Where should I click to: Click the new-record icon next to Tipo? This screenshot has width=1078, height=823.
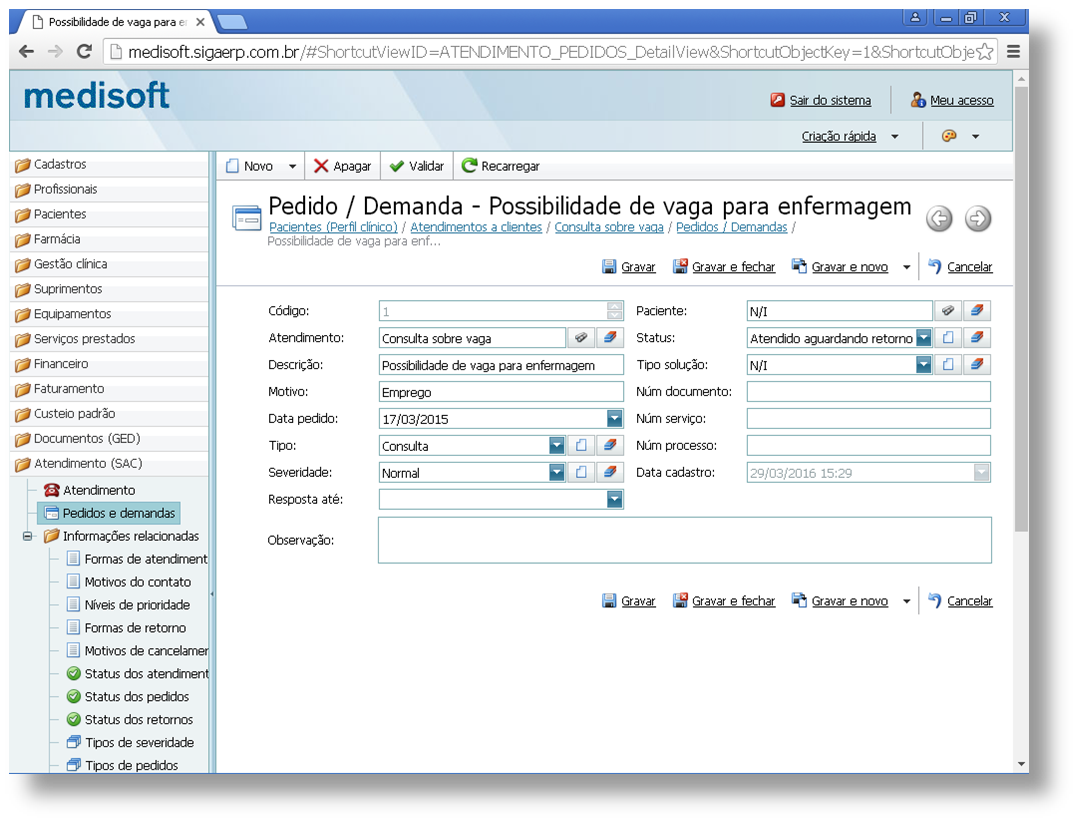tap(581, 445)
